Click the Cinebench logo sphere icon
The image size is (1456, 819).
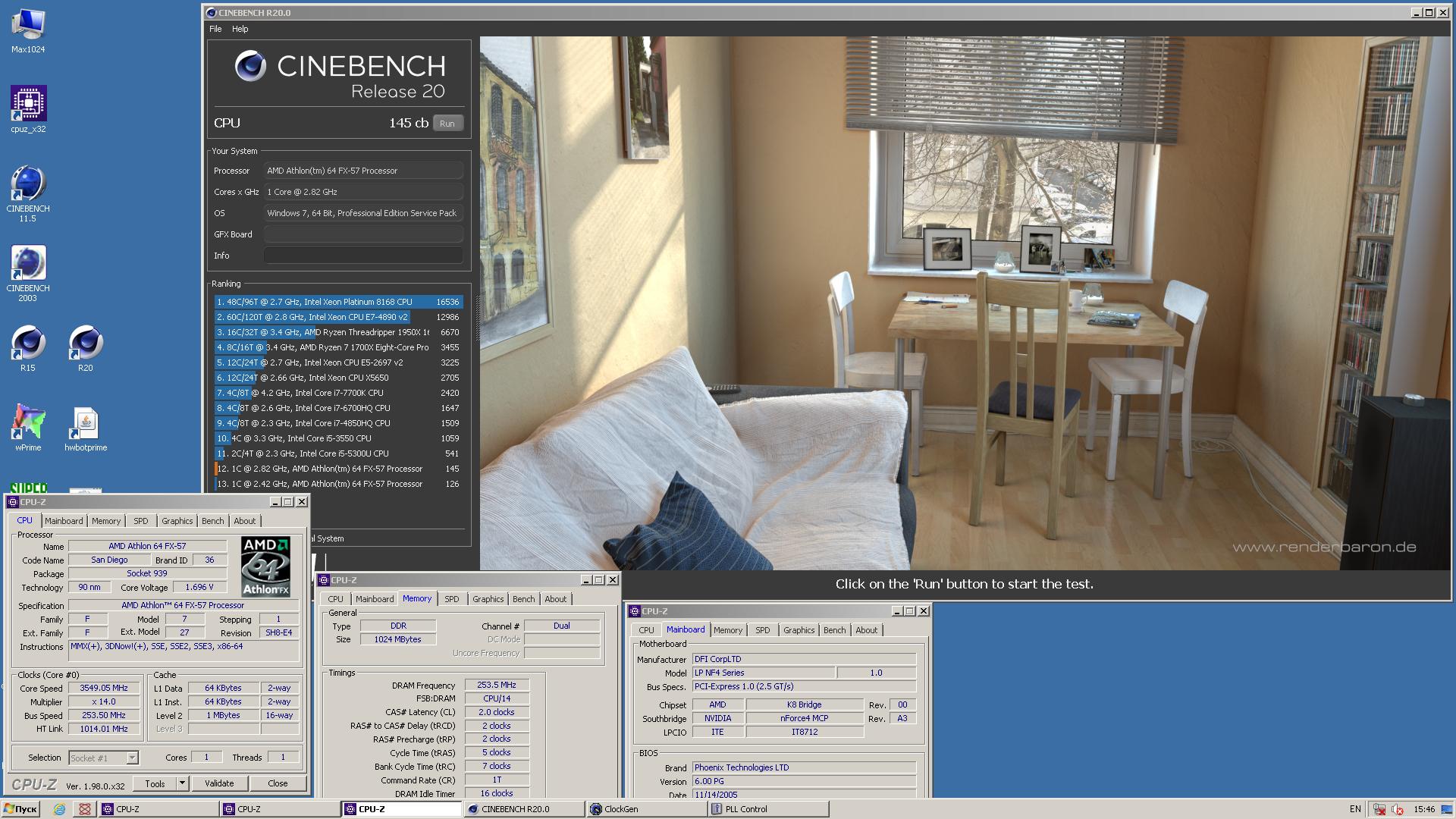pyautogui.click(x=250, y=66)
